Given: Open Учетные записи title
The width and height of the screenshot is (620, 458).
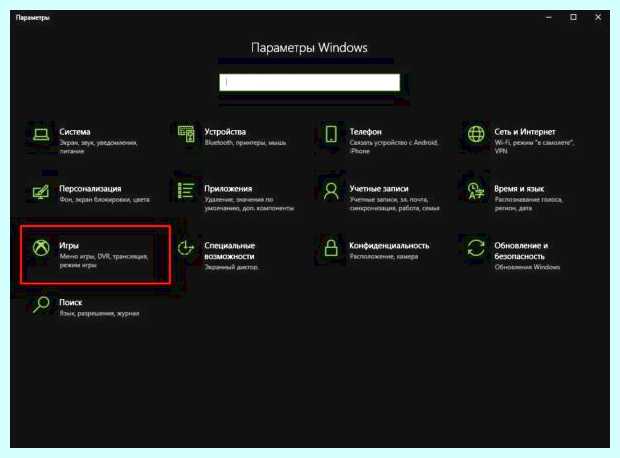Looking at the screenshot, I should tap(379, 189).
